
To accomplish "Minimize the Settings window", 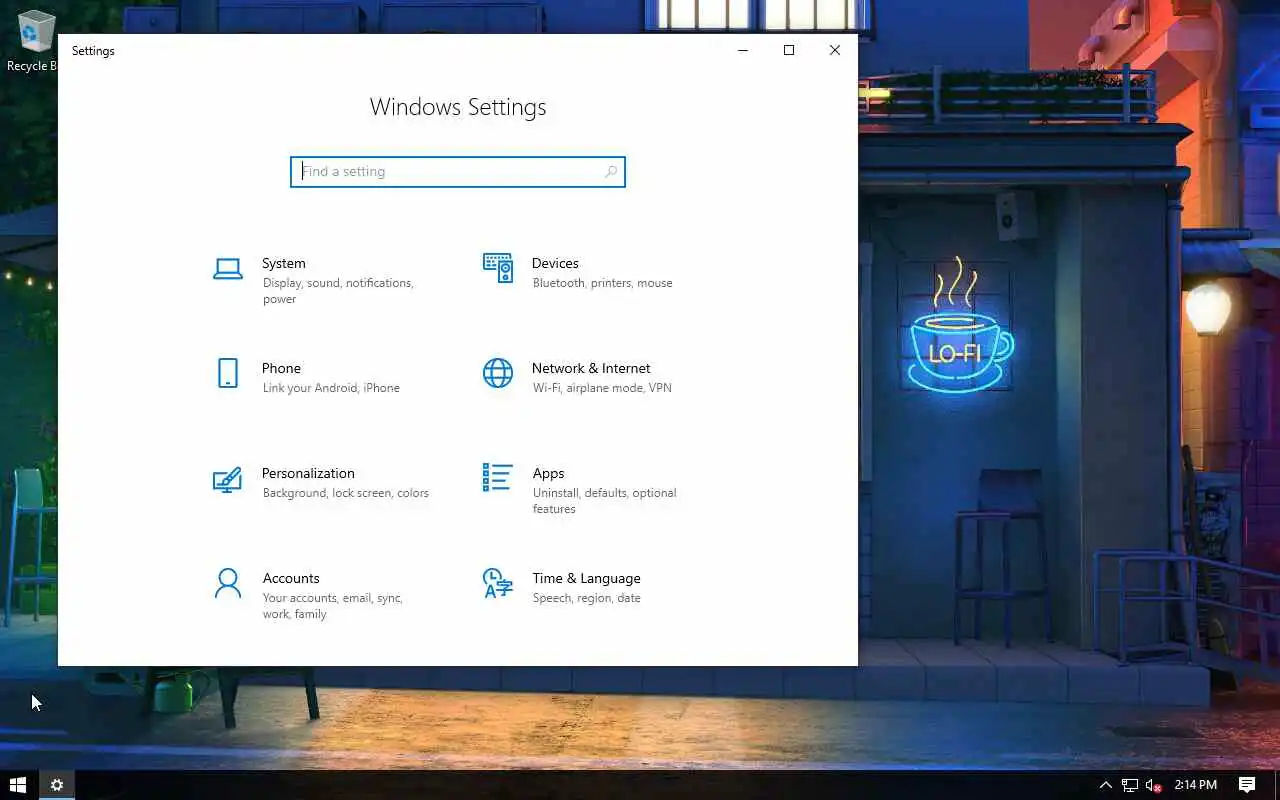I will tap(743, 50).
